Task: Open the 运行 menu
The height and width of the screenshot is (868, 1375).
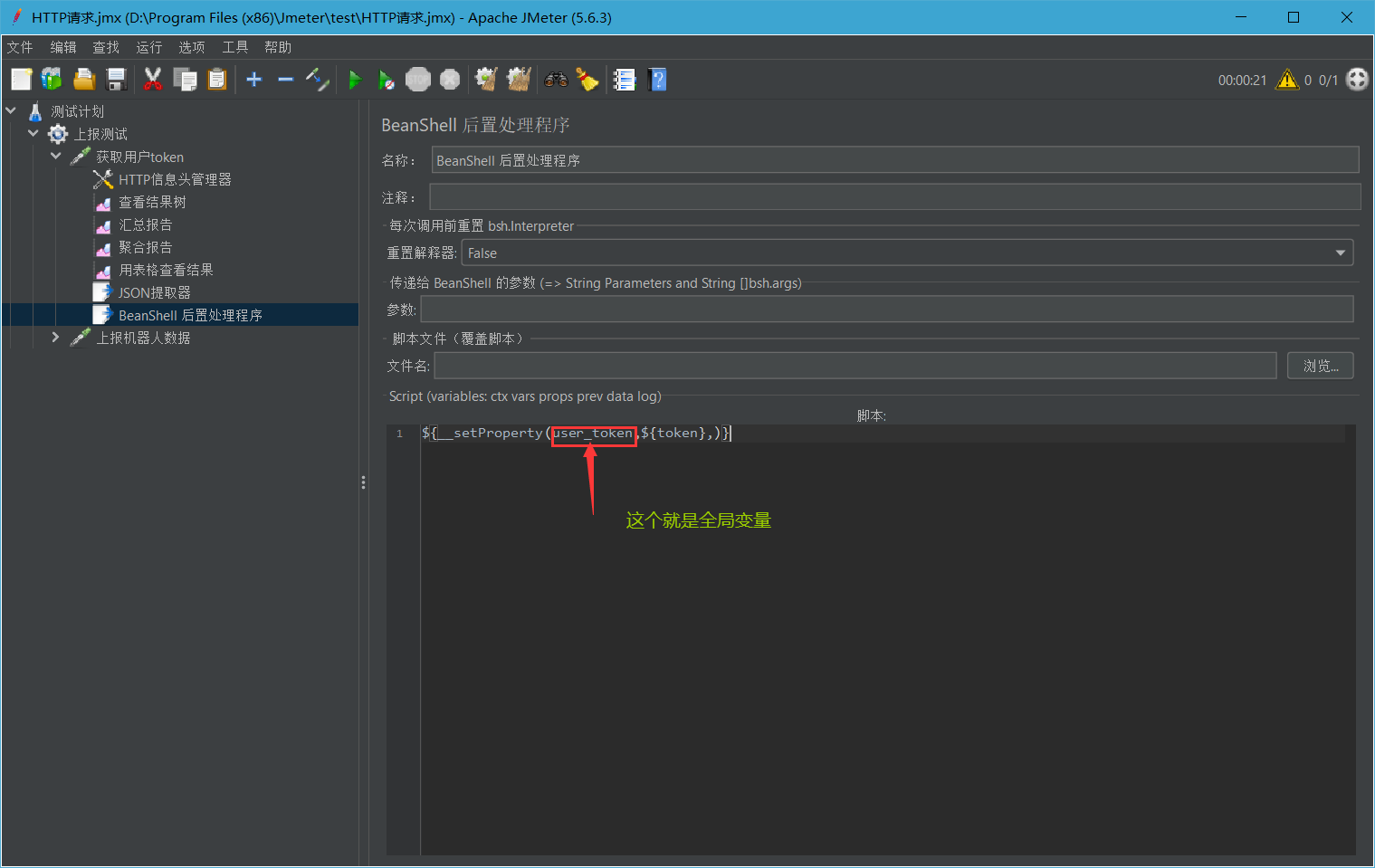Action: (149, 47)
